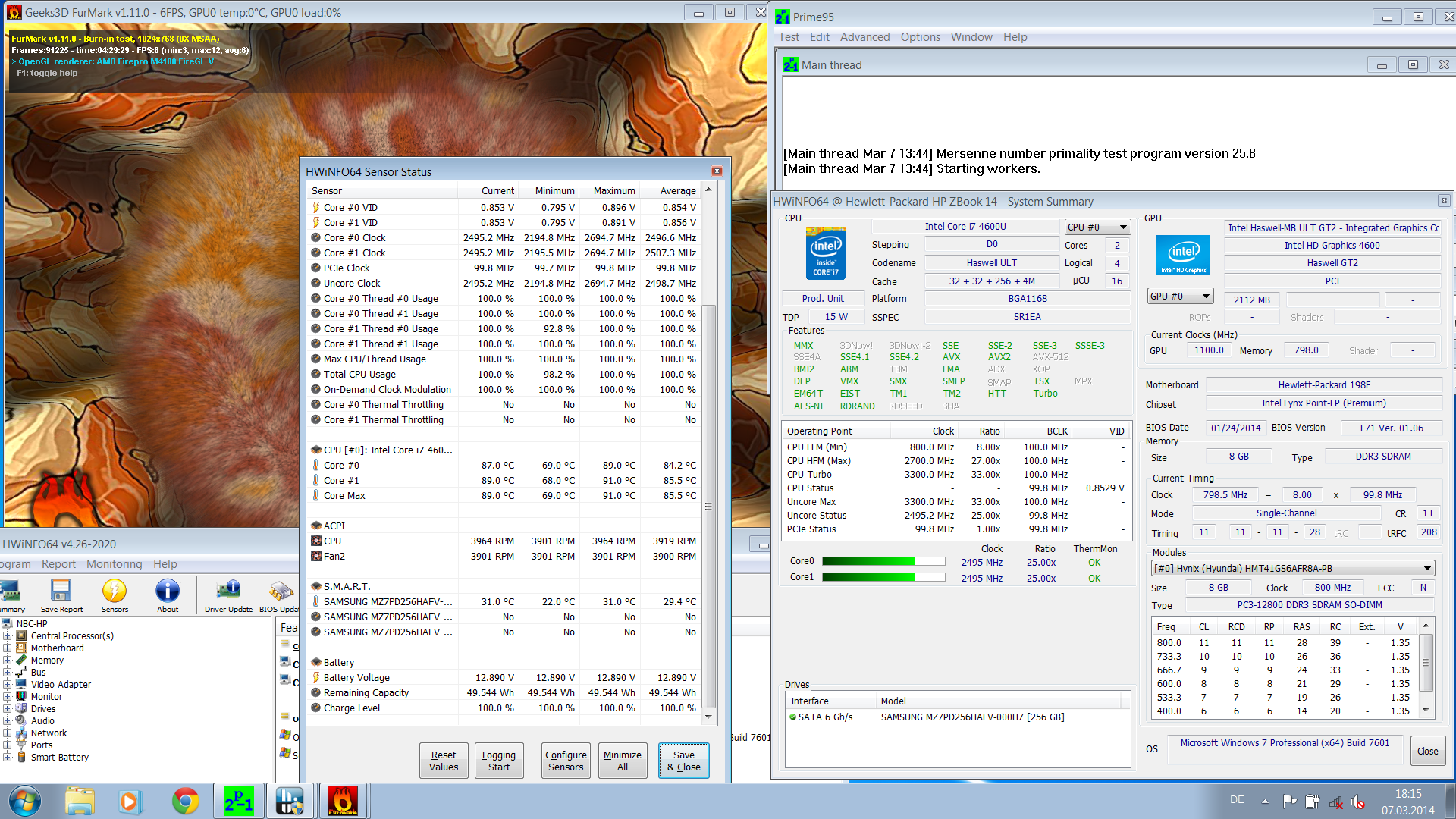Open the Advanced menu in Prime95

pos(864,37)
